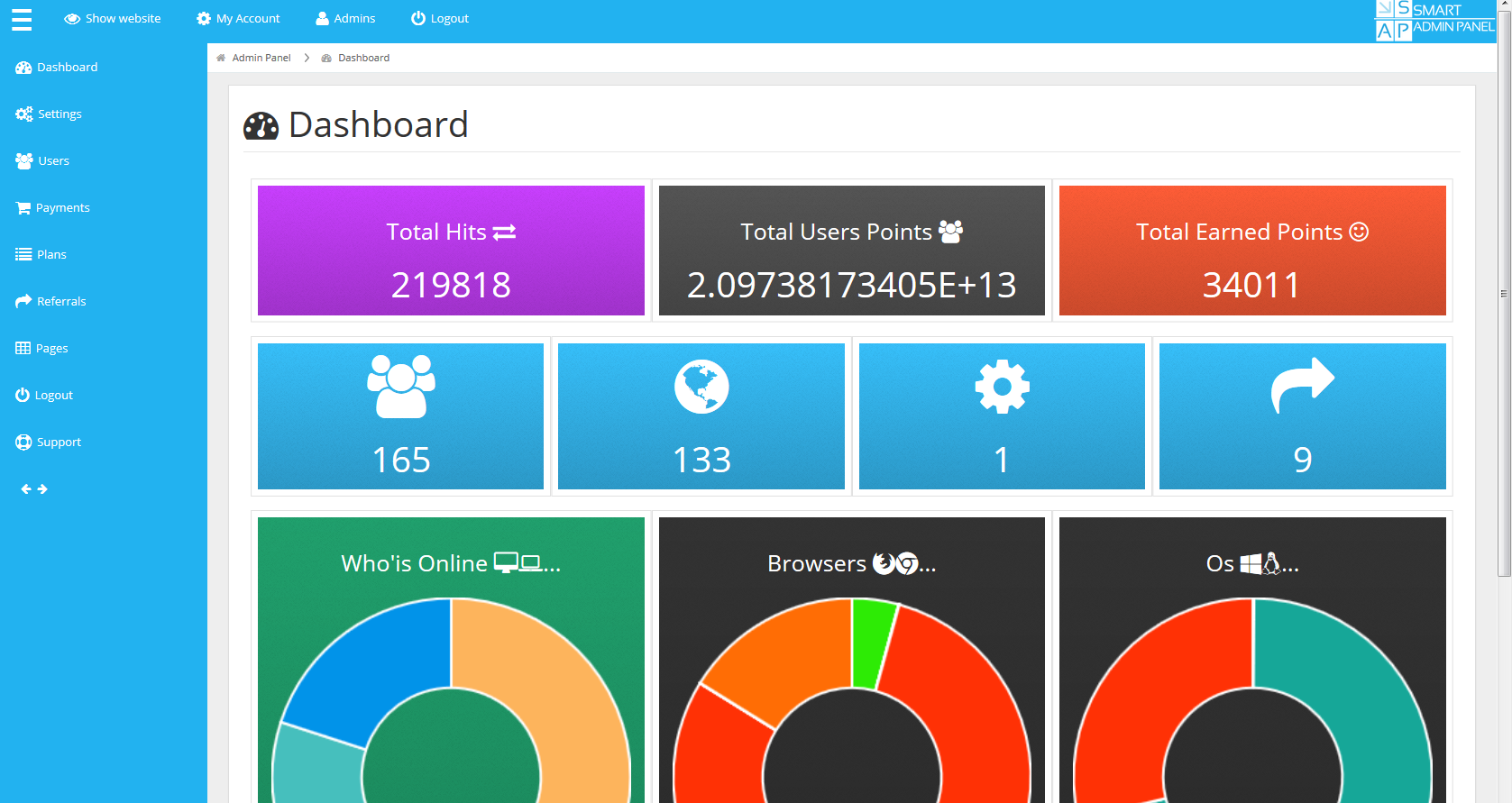Click the green slice in Browsers chart

tap(871, 642)
